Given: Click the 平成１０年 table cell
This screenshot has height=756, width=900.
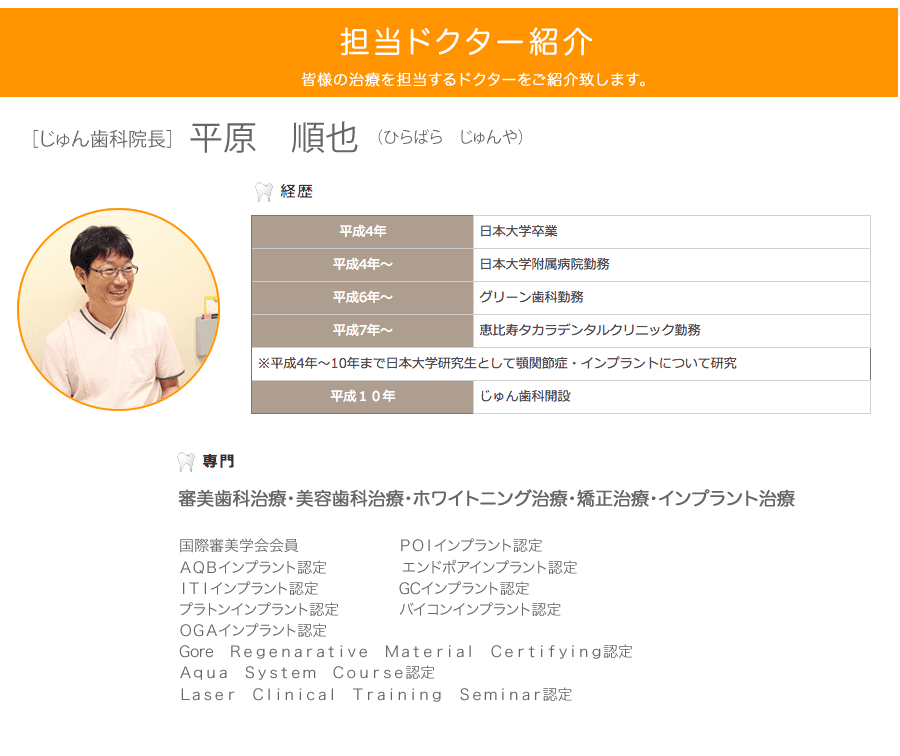Looking at the screenshot, I should (x=362, y=397).
